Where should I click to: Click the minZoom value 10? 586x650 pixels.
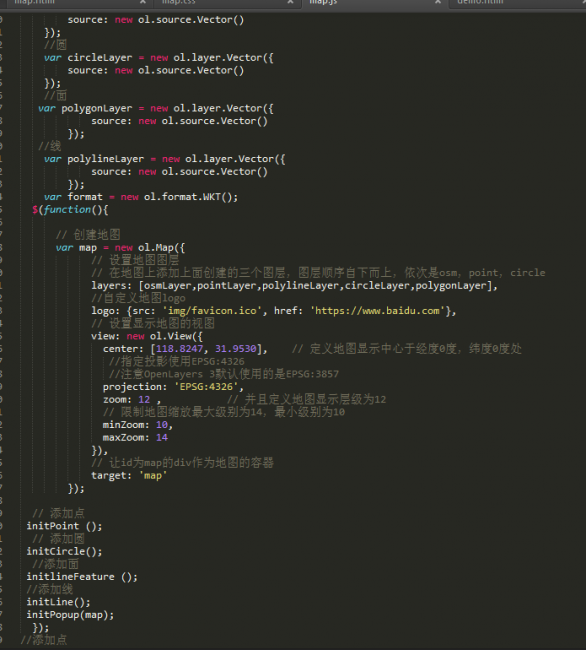coord(162,425)
